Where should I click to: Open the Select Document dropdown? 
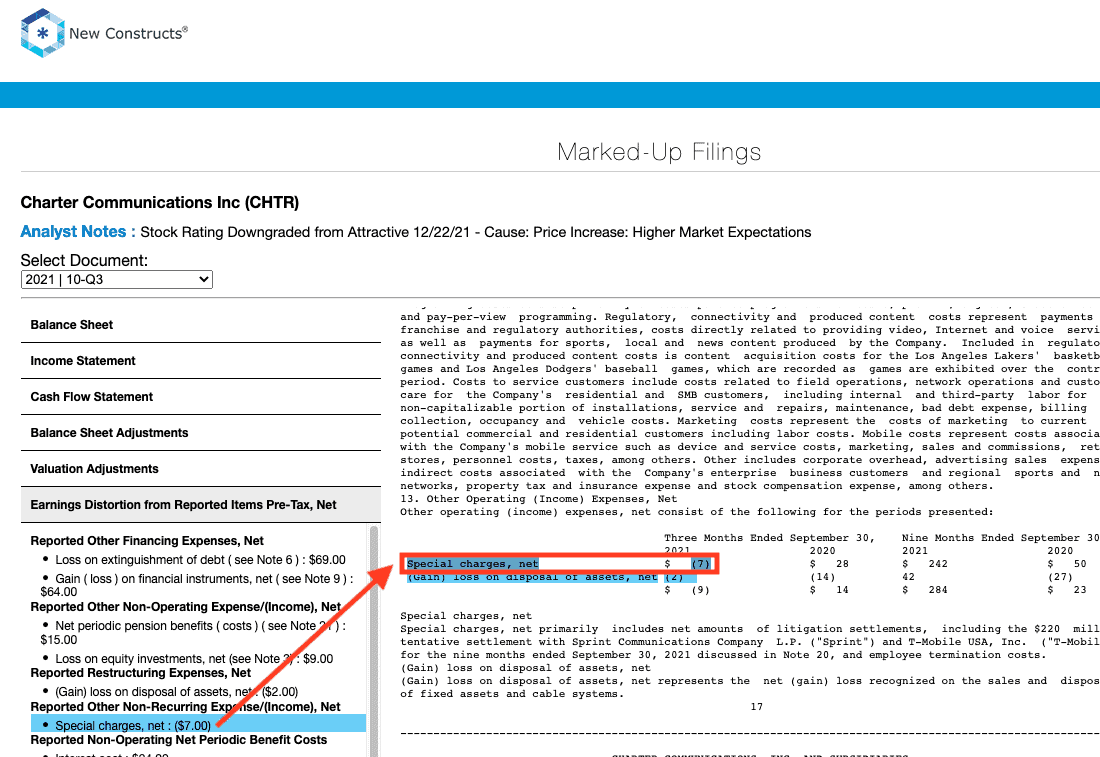tap(116, 279)
